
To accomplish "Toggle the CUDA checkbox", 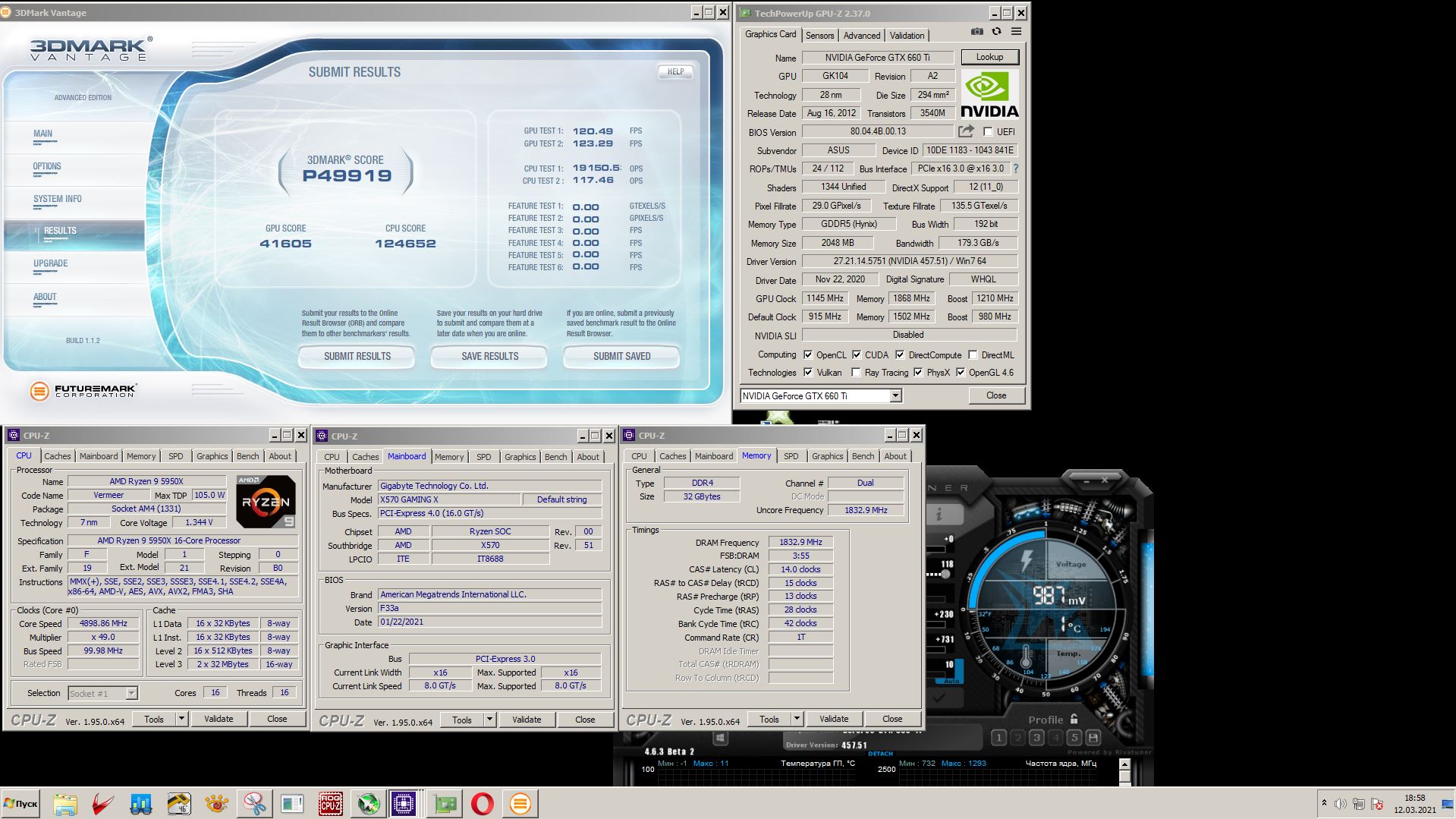I will [857, 354].
